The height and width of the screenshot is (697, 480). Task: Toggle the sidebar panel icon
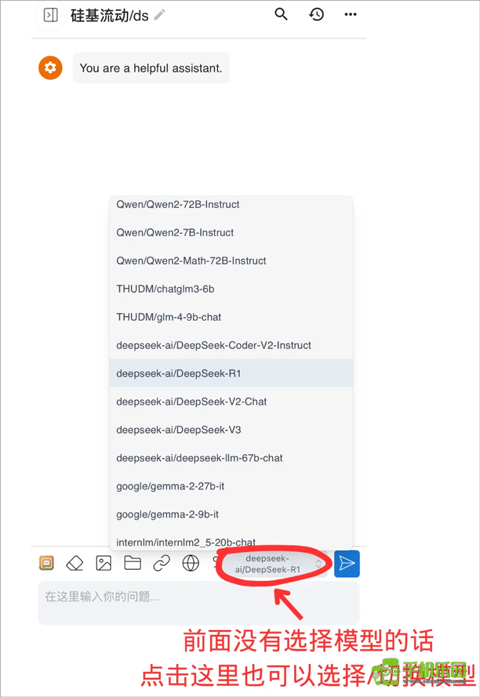(51, 15)
